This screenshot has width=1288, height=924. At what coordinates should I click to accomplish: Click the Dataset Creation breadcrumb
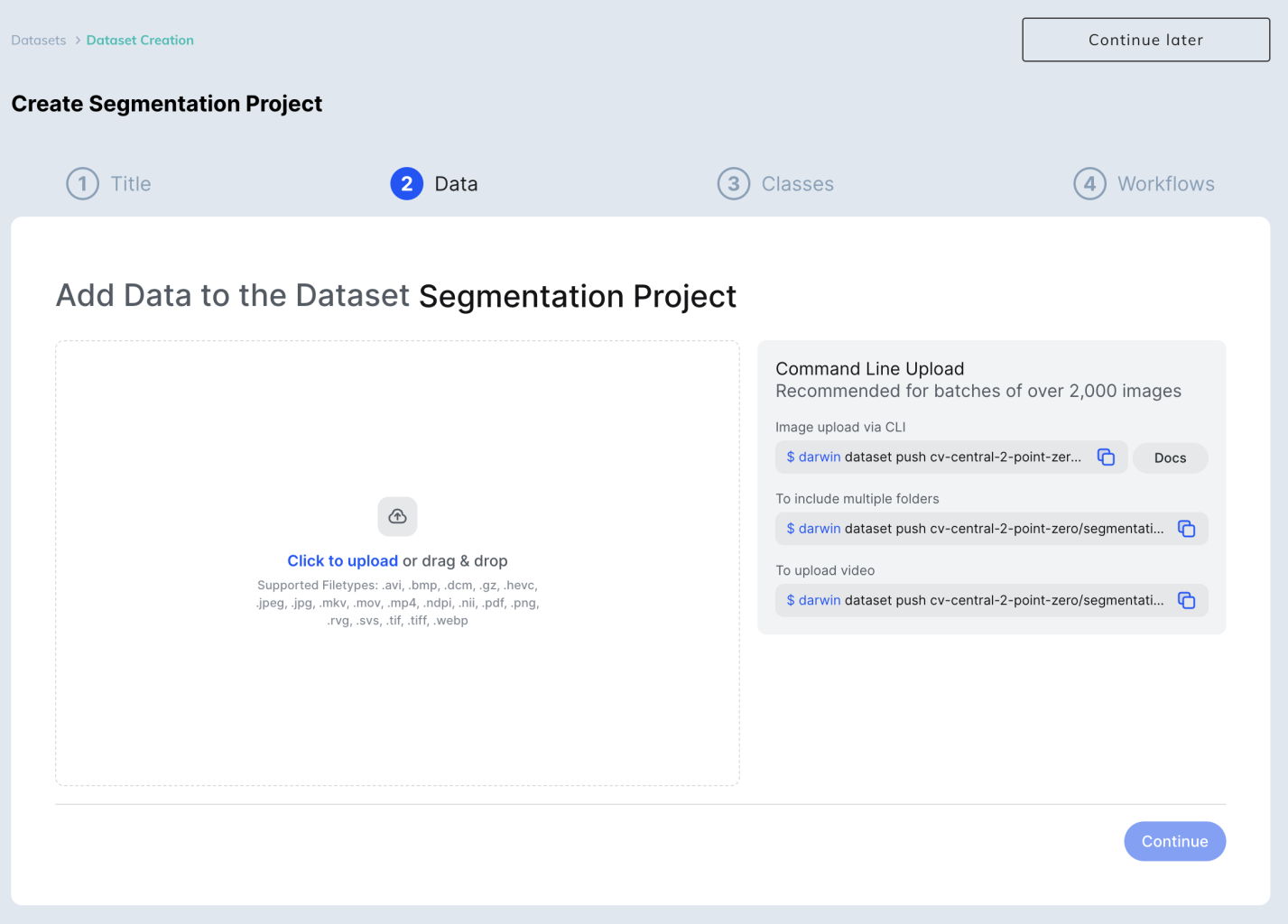[140, 41]
